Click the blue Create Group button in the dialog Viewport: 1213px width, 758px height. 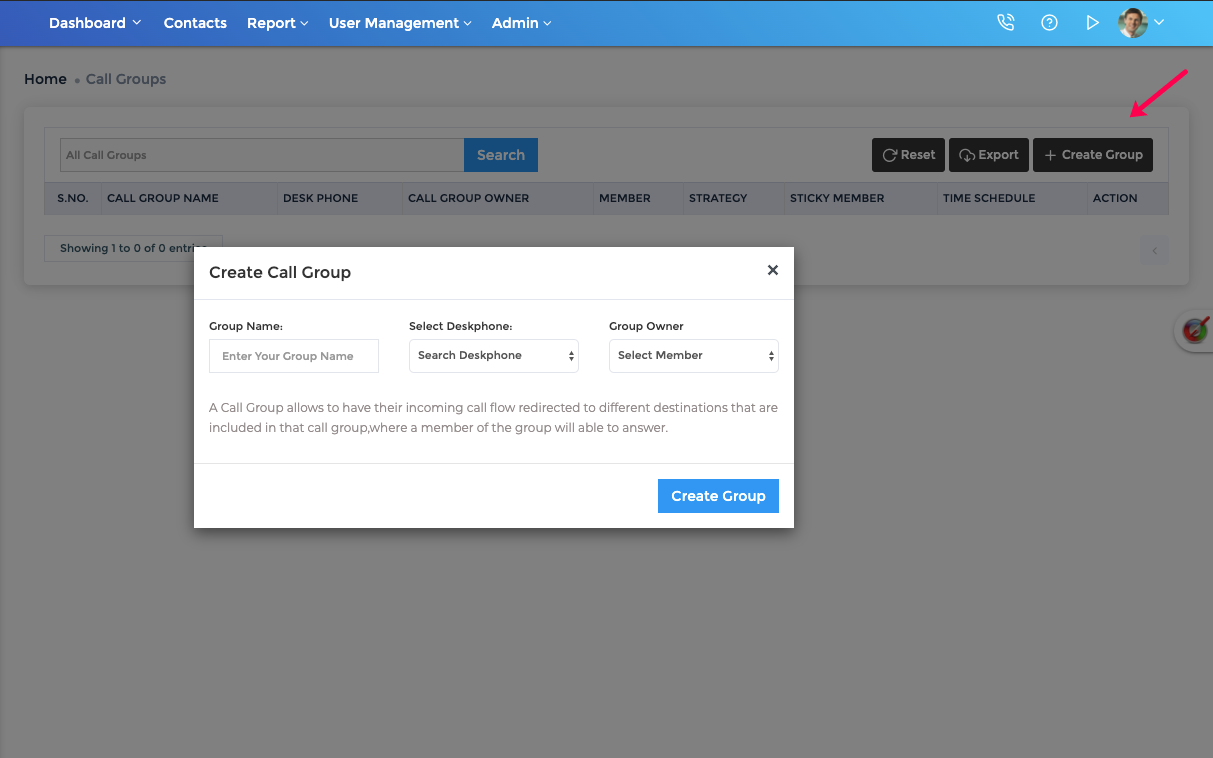click(718, 495)
